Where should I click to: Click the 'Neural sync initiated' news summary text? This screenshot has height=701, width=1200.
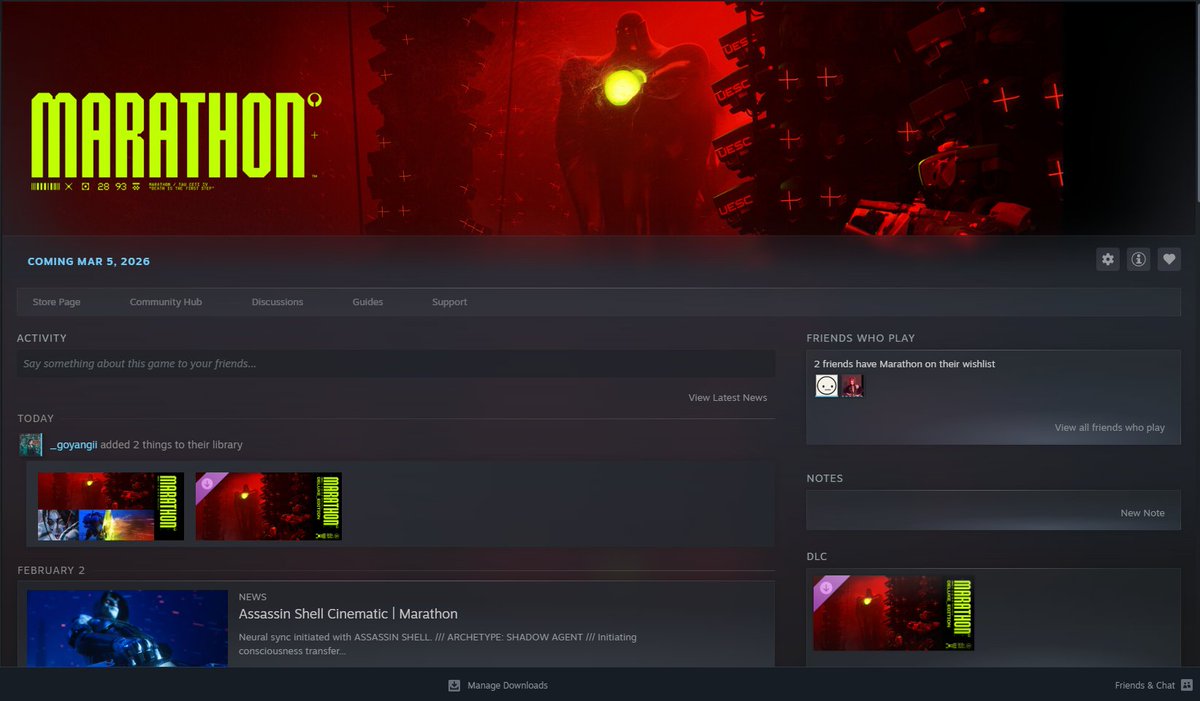(x=438, y=644)
